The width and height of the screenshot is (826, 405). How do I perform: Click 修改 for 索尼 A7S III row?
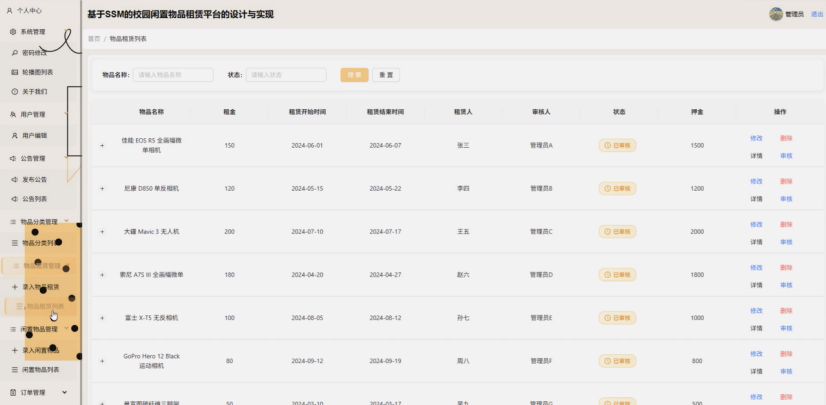coord(756,268)
